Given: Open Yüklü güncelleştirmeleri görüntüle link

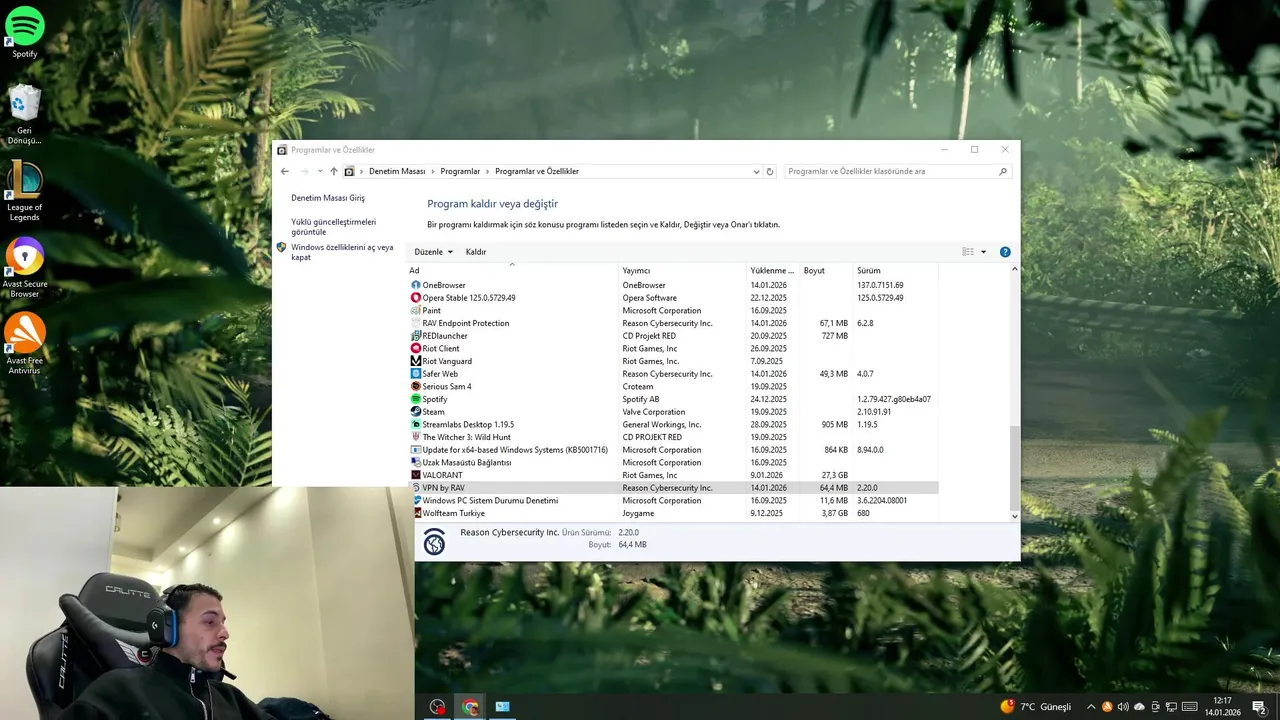Looking at the screenshot, I should pyautogui.click(x=334, y=227).
